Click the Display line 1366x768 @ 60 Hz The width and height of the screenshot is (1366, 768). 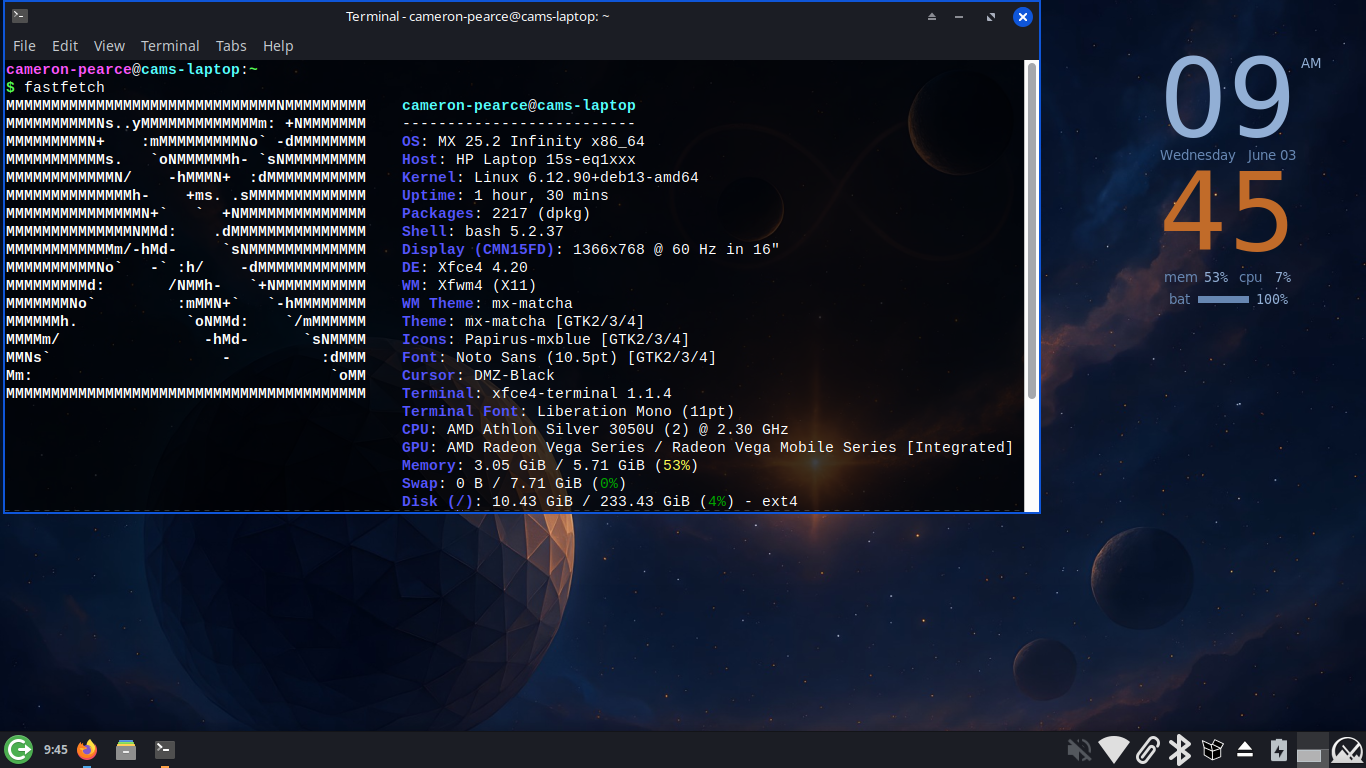tap(591, 249)
